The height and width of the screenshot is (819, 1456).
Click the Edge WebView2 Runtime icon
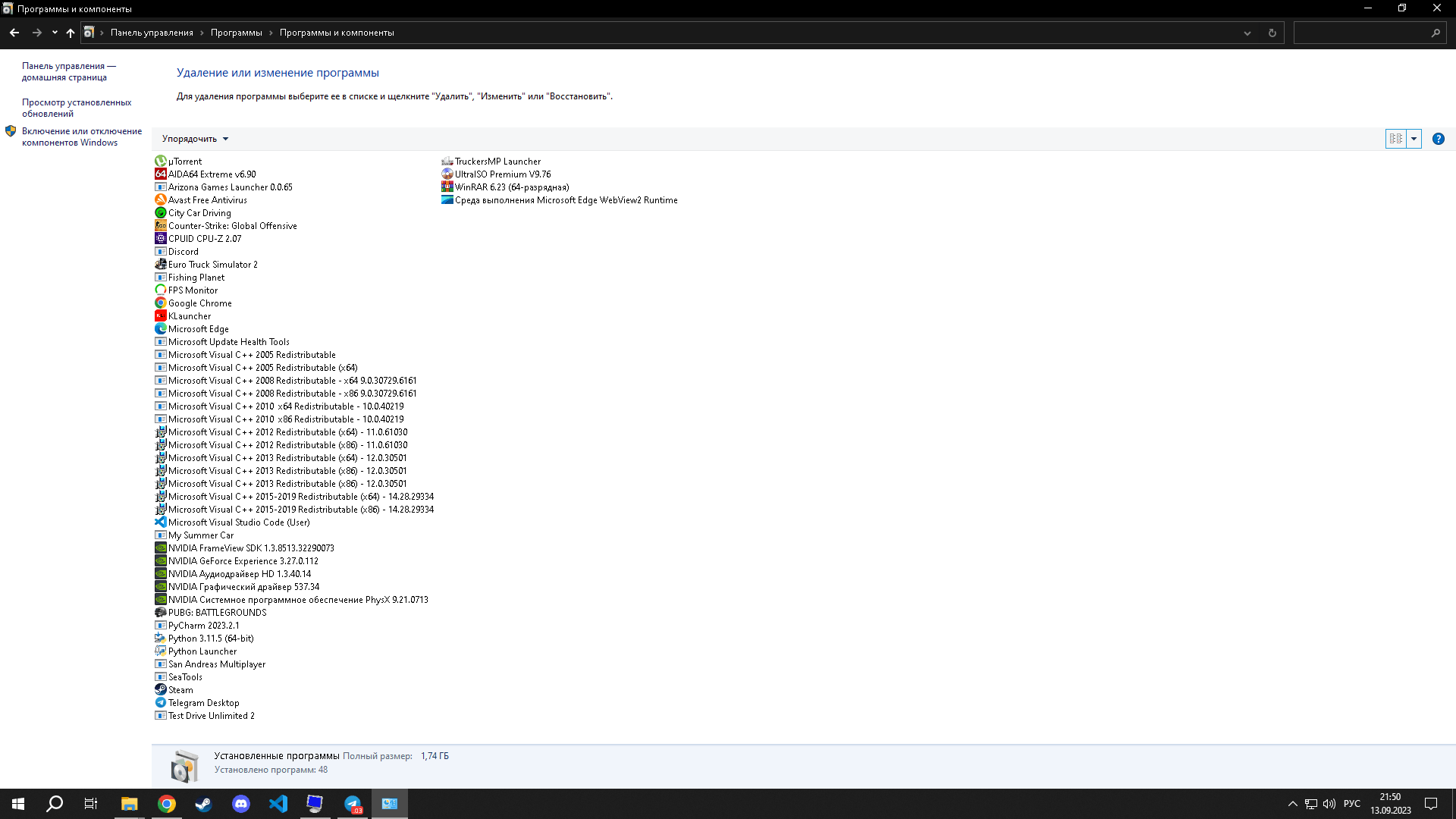tap(447, 200)
